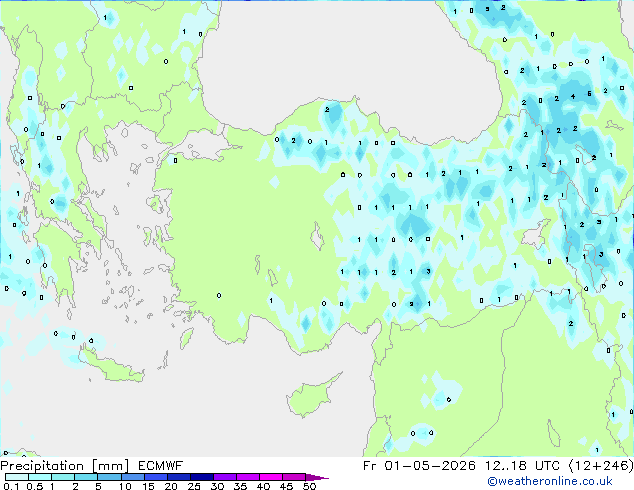The image size is (634, 490).
Task: Click the '45' legend scale label
Action: (x=286, y=486)
